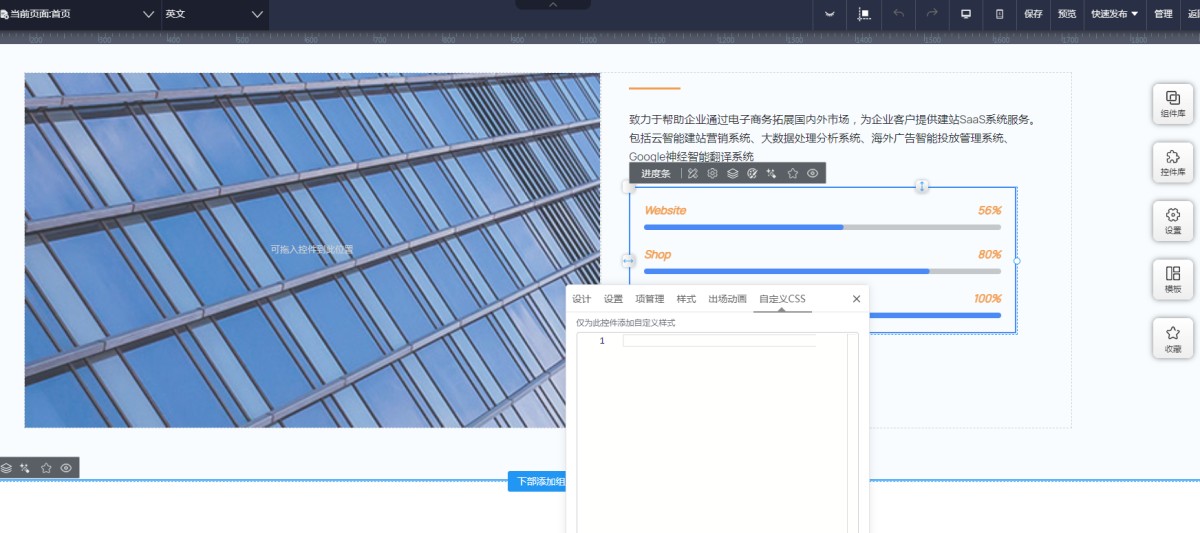Click the 保存 save button
Viewport: 1200px width, 533px height.
pos(1033,14)
